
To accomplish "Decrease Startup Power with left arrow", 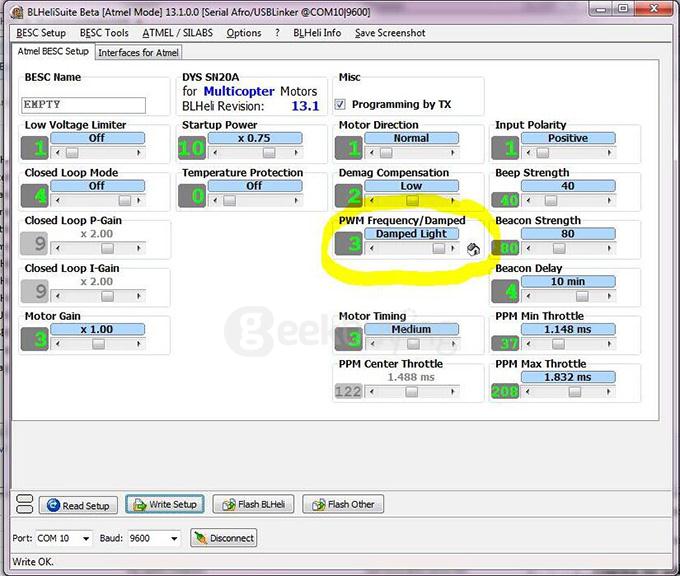I will click(x=215, y=153).
